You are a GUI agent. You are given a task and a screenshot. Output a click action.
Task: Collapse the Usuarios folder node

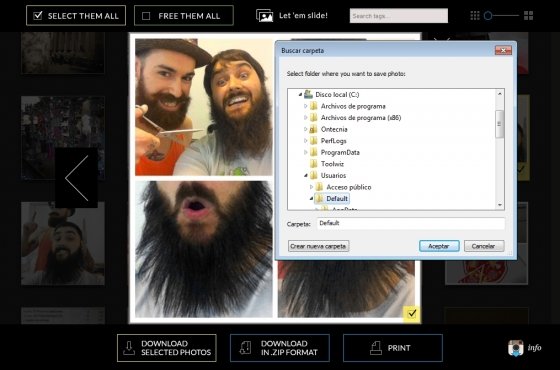pyautogui.click(x=306, y=175)
